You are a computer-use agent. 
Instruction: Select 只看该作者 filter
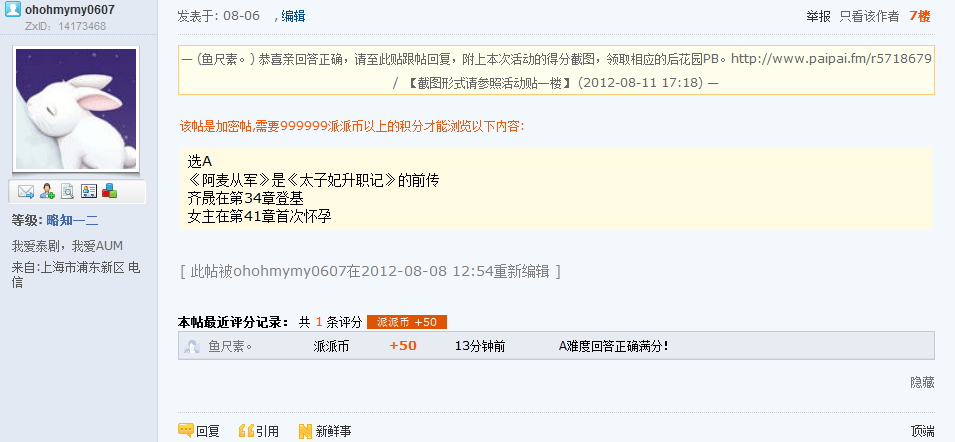coord(869,16)
